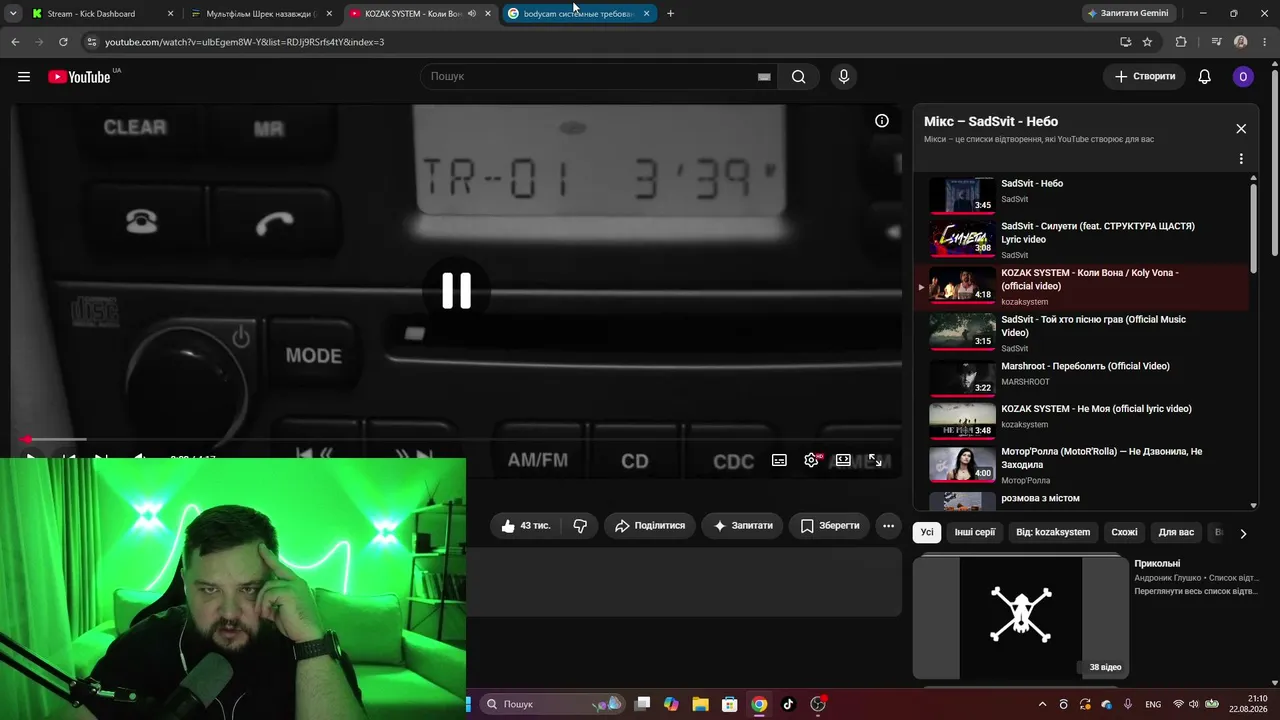Open playlist more options menu
This screenshot has width=1280, height=720.
(1241, 159)
